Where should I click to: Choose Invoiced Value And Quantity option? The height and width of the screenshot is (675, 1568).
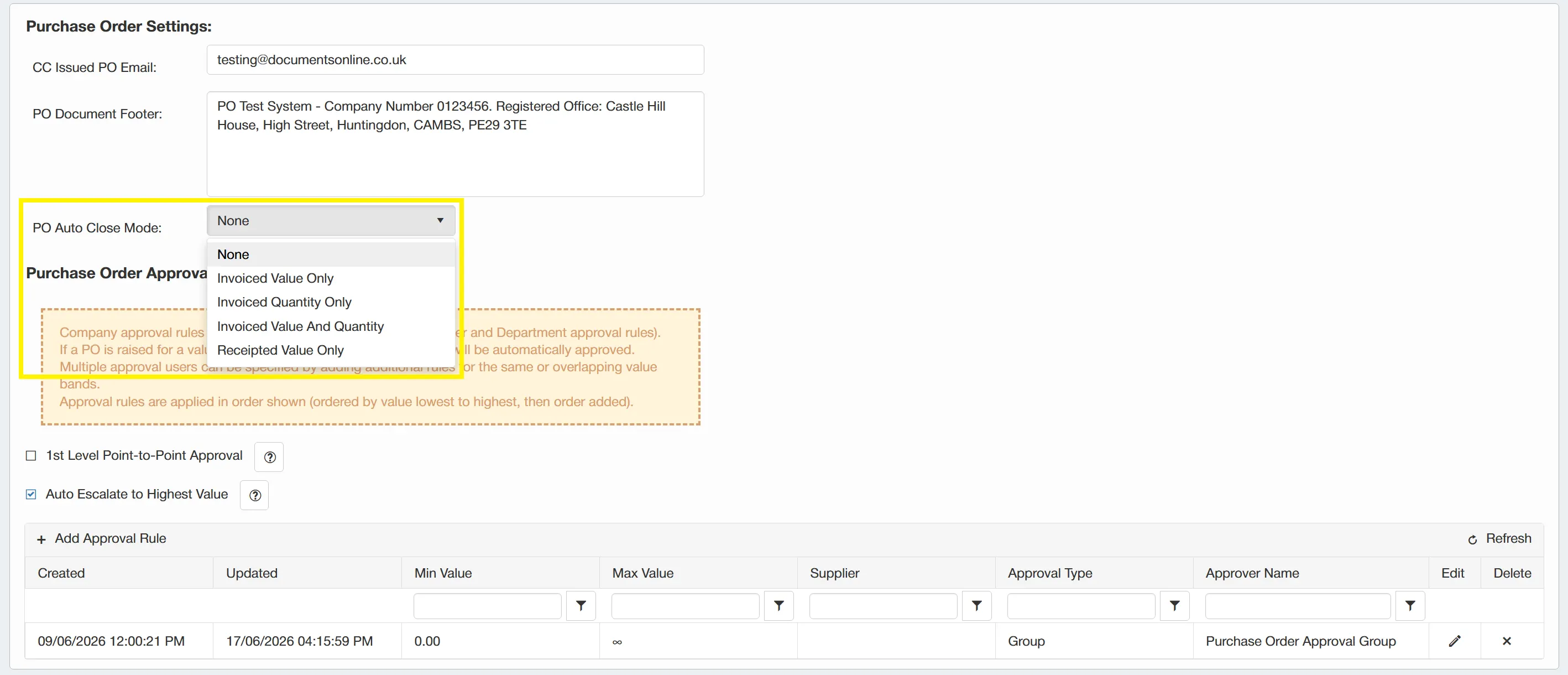click(331, 326)
